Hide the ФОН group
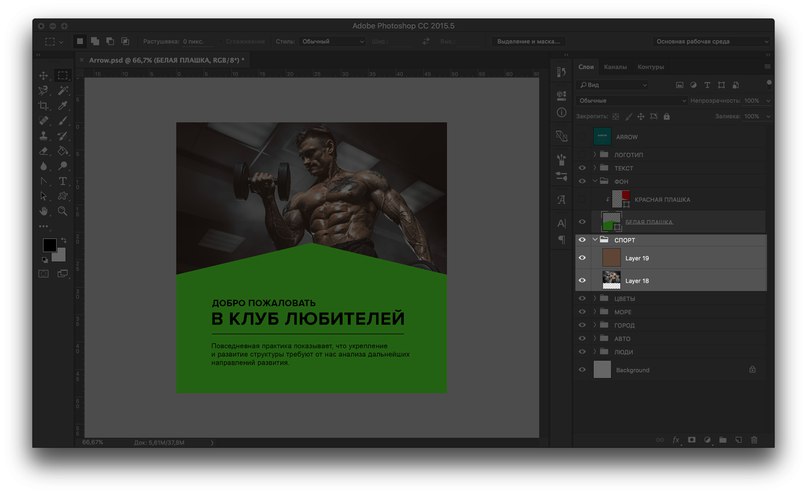Image resolution: width=807 pixels, height=494 pixels. point(582,182)
